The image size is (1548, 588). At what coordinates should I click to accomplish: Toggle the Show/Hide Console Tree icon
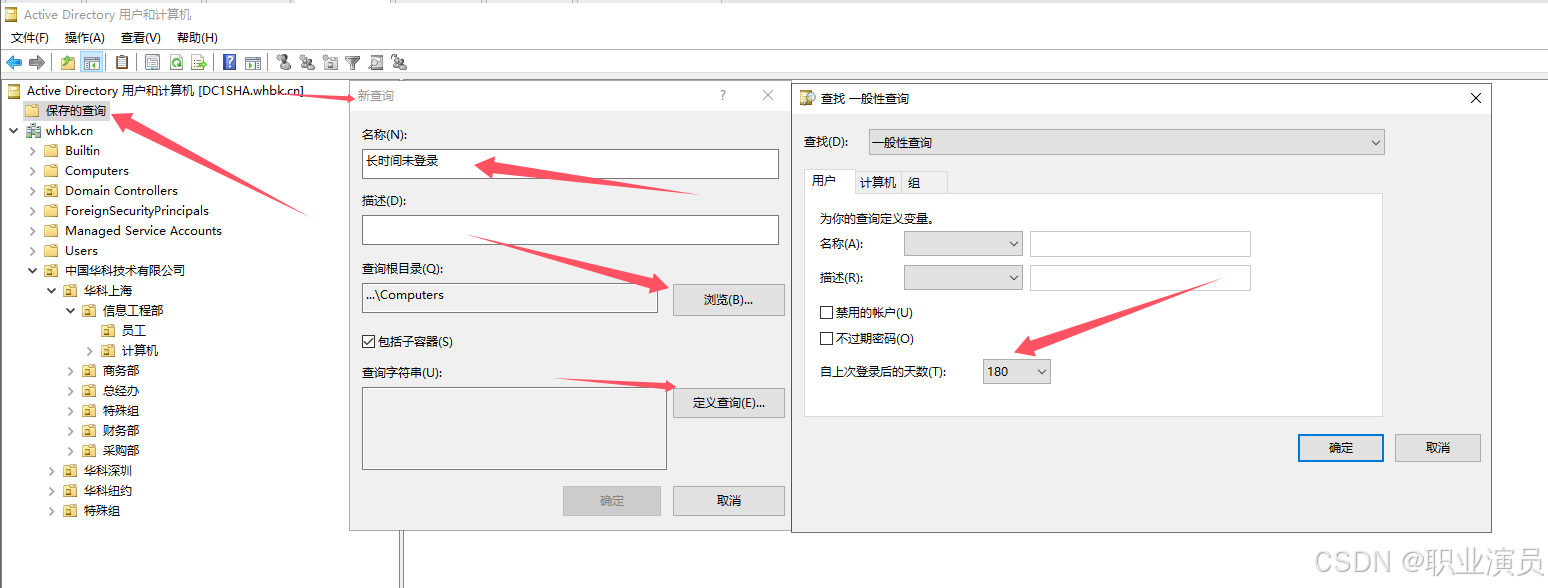point(91,62)
